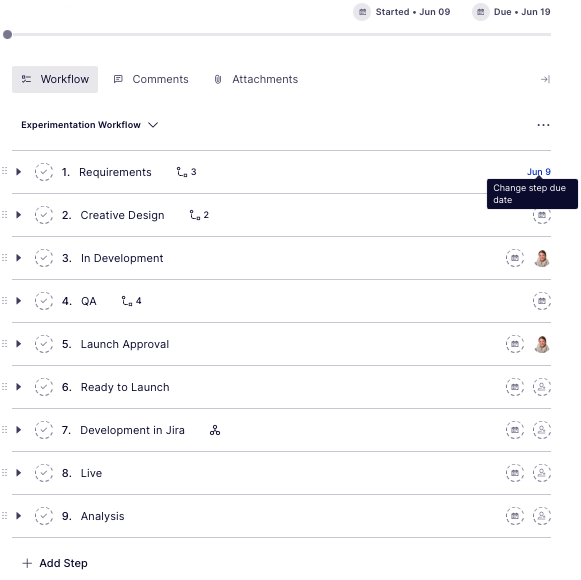The width and height of the screenshot is (581, 580).
Task: Click the Jira integration icon on step 7
Action: click(x=215, y=430)
